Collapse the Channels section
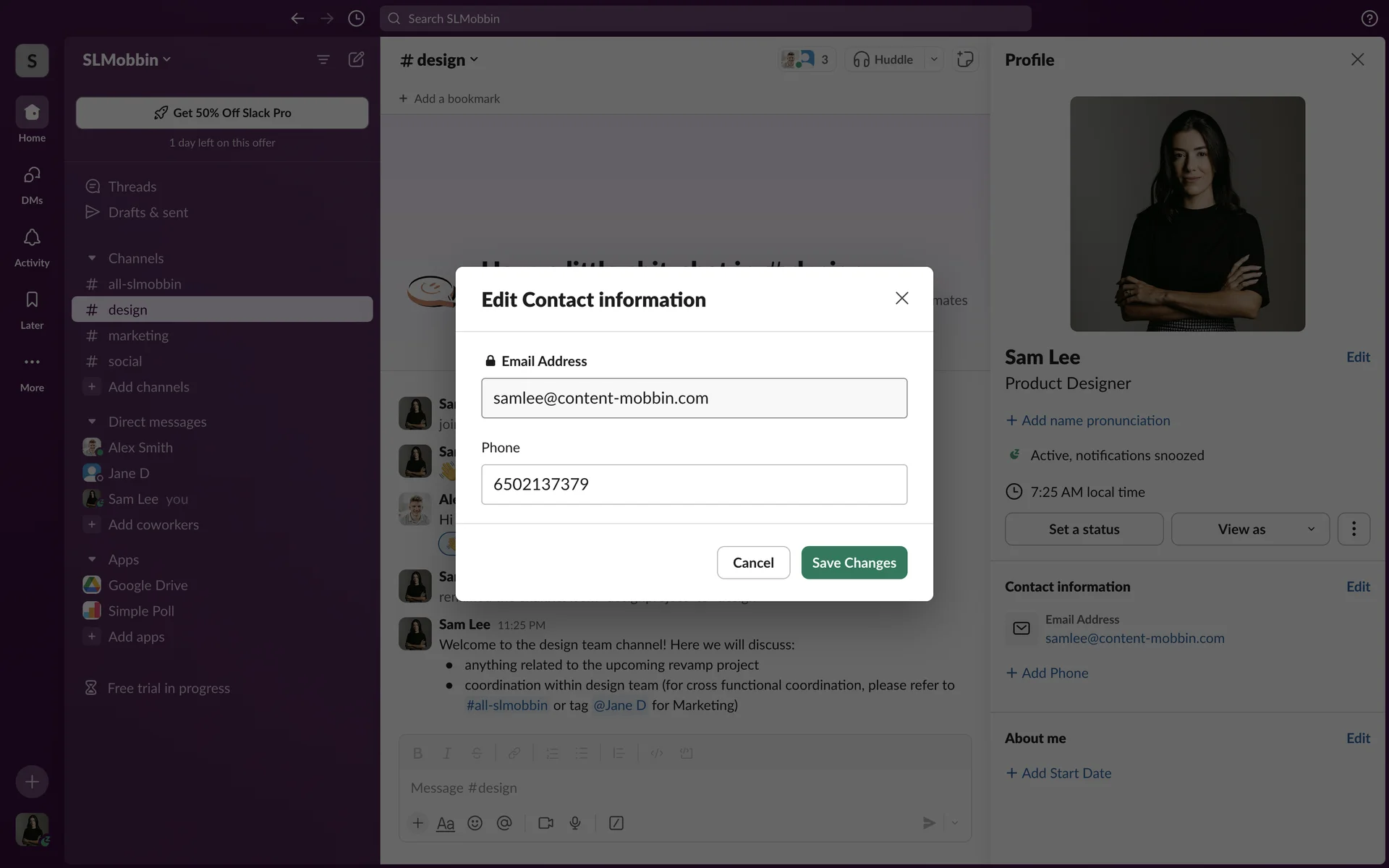The width and height of the screenshot is (1389, 868). [92, 258]
